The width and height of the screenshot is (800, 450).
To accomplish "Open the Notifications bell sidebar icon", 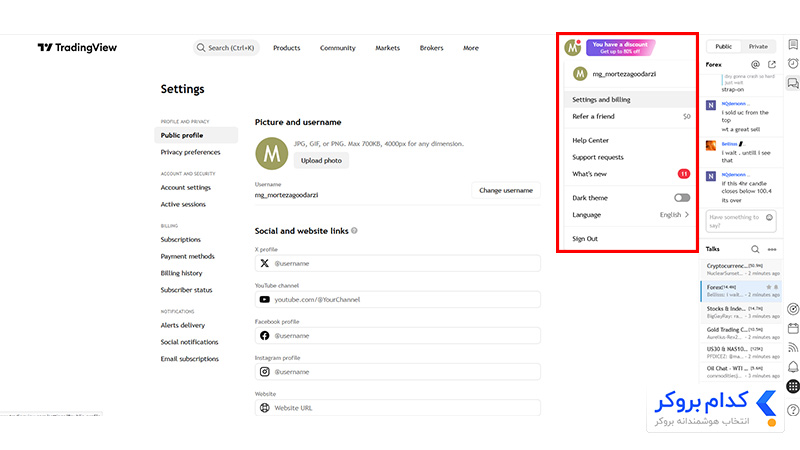I will (x=793, y=367).
